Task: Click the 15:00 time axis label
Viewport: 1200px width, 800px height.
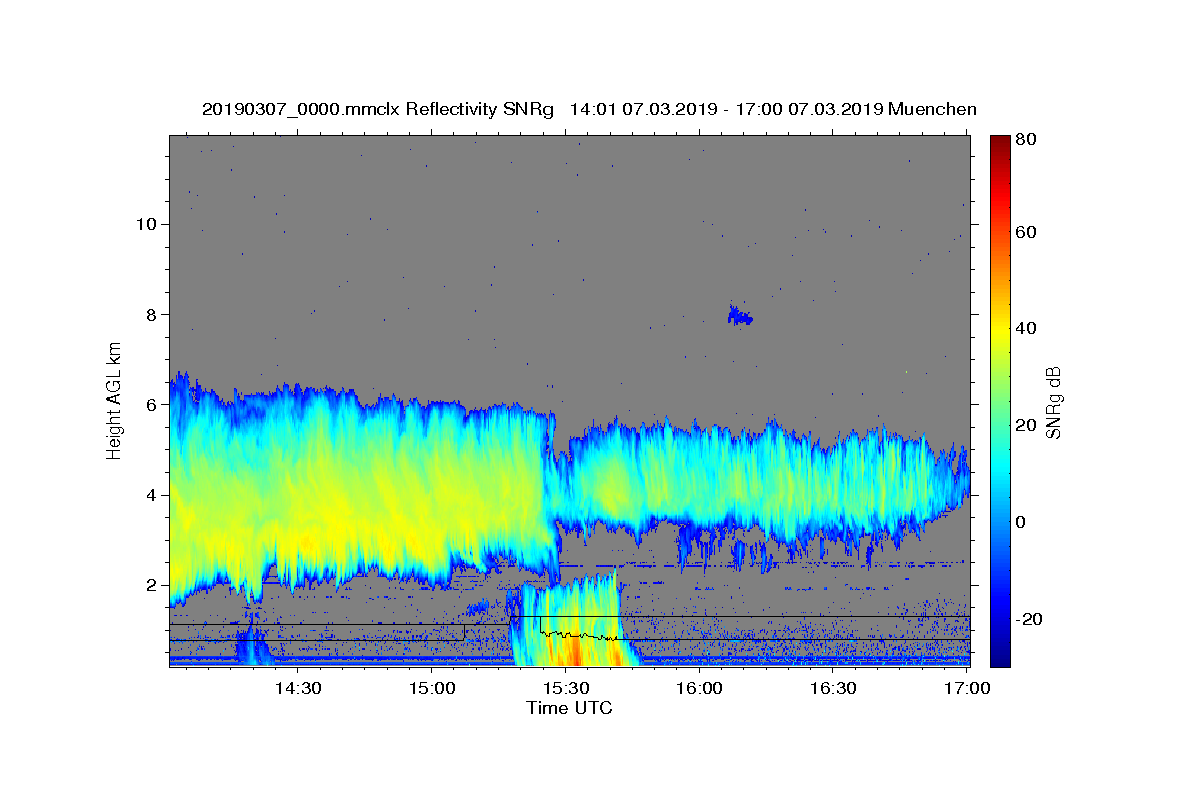Action: (x=432, y=688)
